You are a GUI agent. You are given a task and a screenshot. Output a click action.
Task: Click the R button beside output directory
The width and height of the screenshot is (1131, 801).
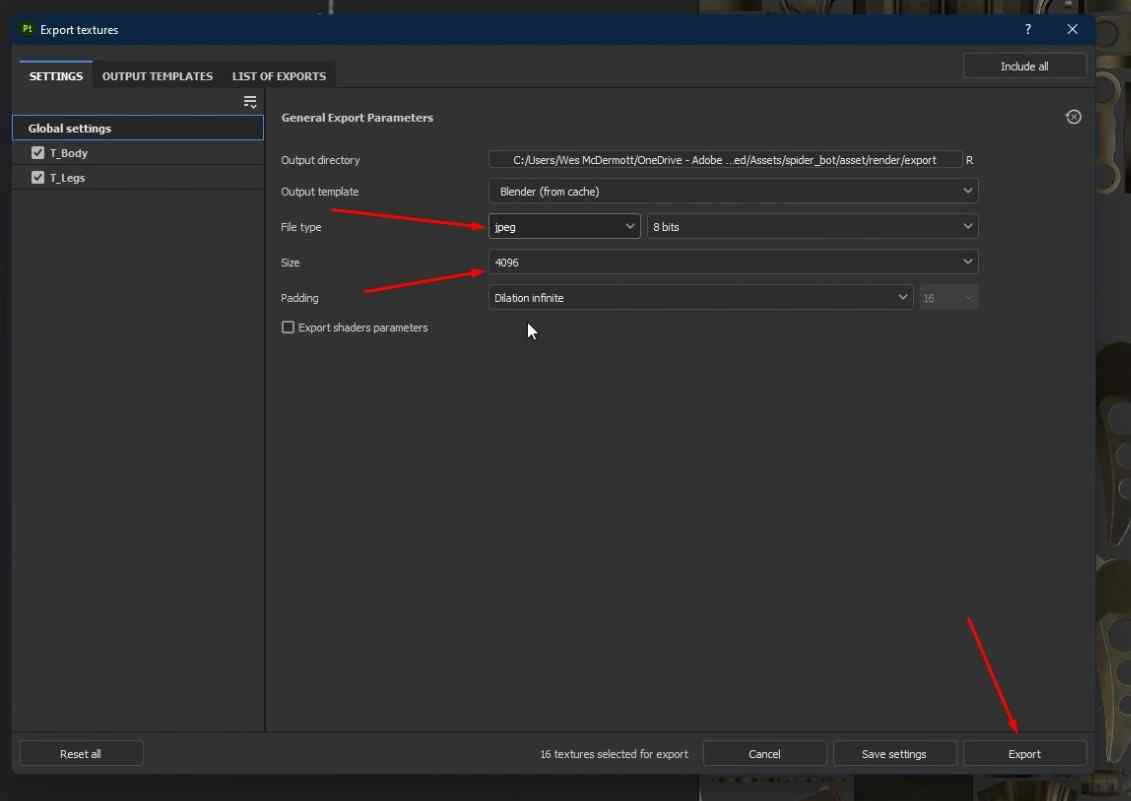[969, 159]
